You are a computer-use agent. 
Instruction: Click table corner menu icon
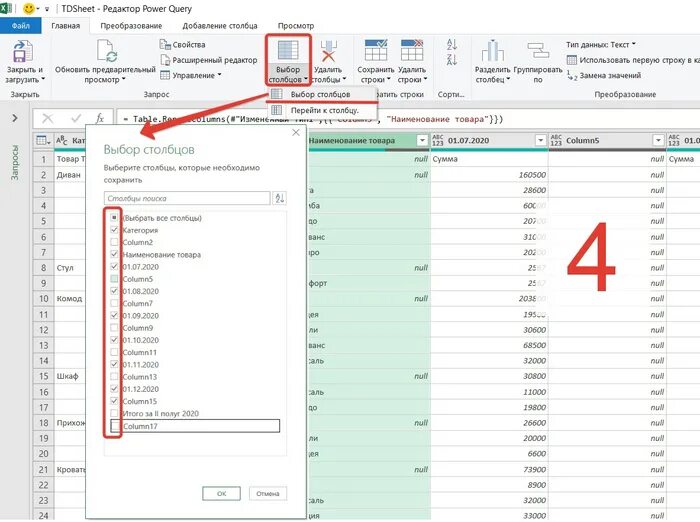(43, 141)
